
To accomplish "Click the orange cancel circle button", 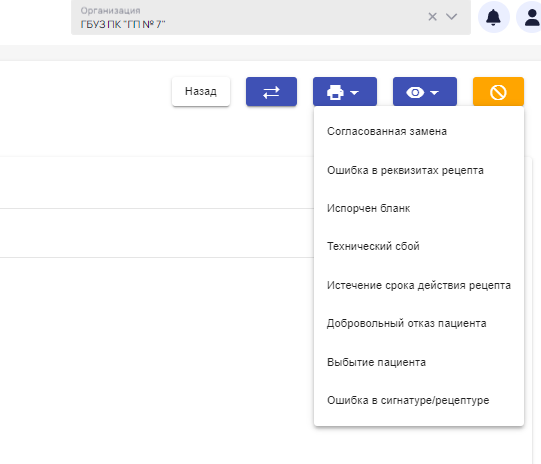I will [x=498, y=91].
